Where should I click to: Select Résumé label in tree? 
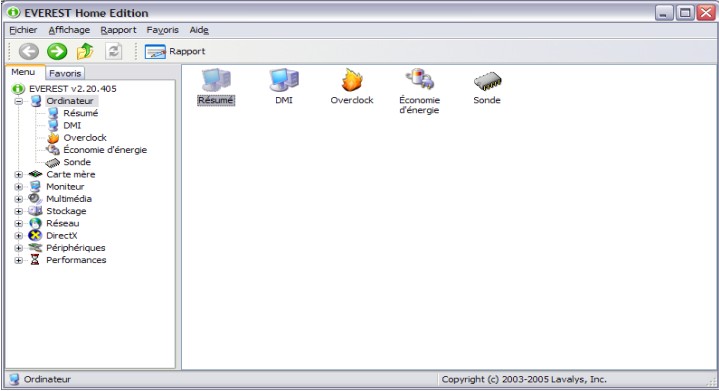81,113
